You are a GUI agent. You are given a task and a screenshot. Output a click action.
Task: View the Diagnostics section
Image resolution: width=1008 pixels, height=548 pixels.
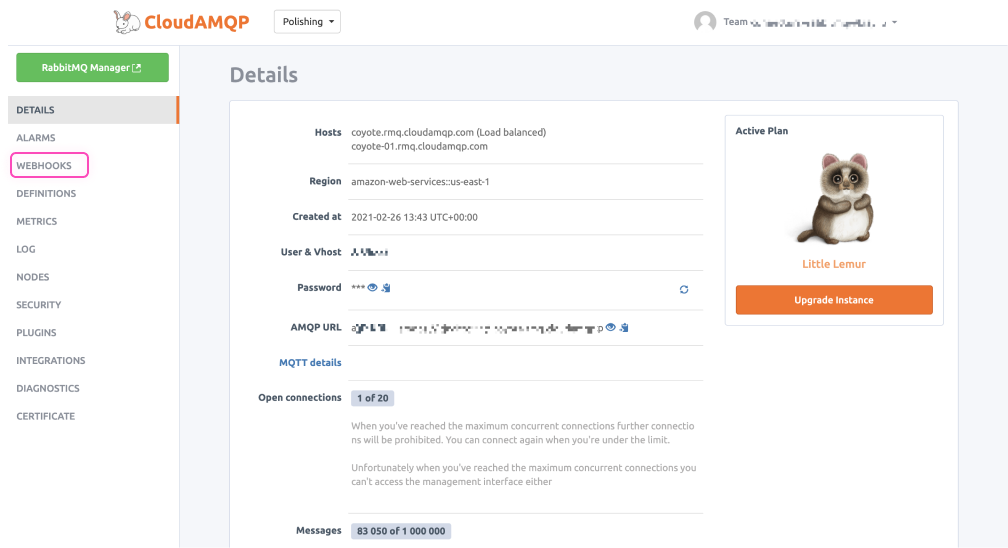point(47,389)
